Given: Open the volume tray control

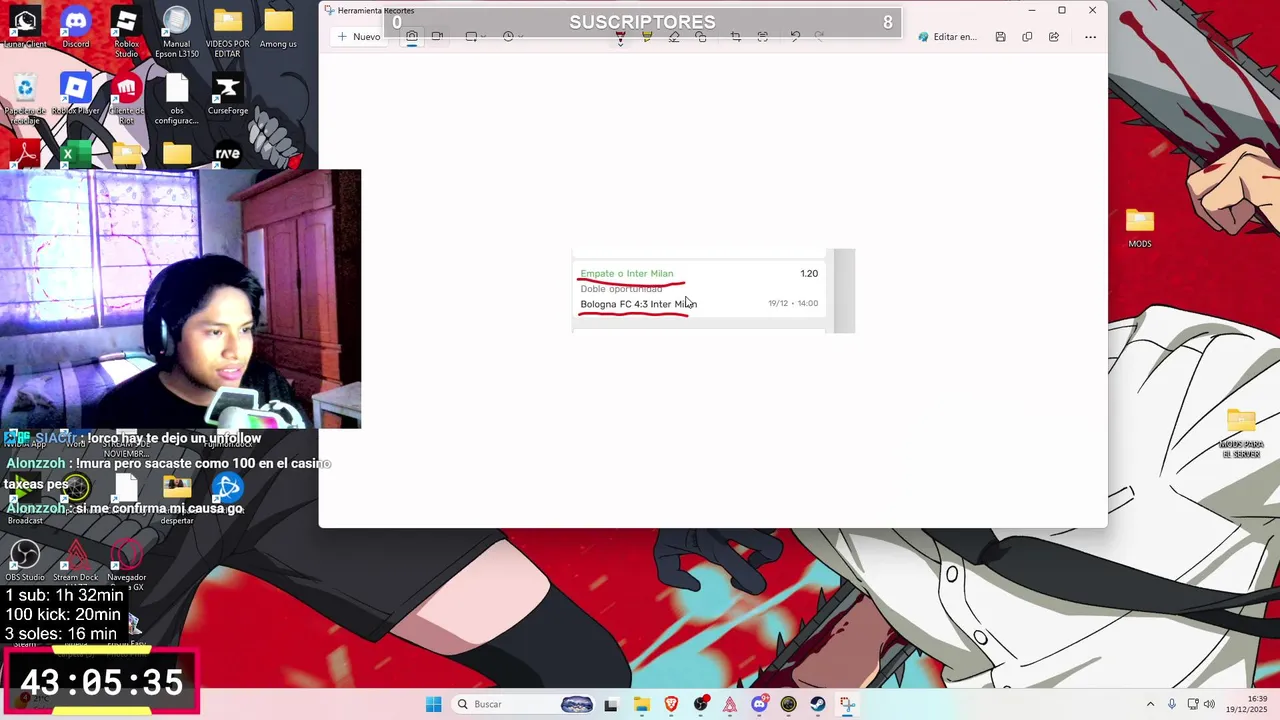Looking at the screenshot, I should click(x=1209, y=704).
